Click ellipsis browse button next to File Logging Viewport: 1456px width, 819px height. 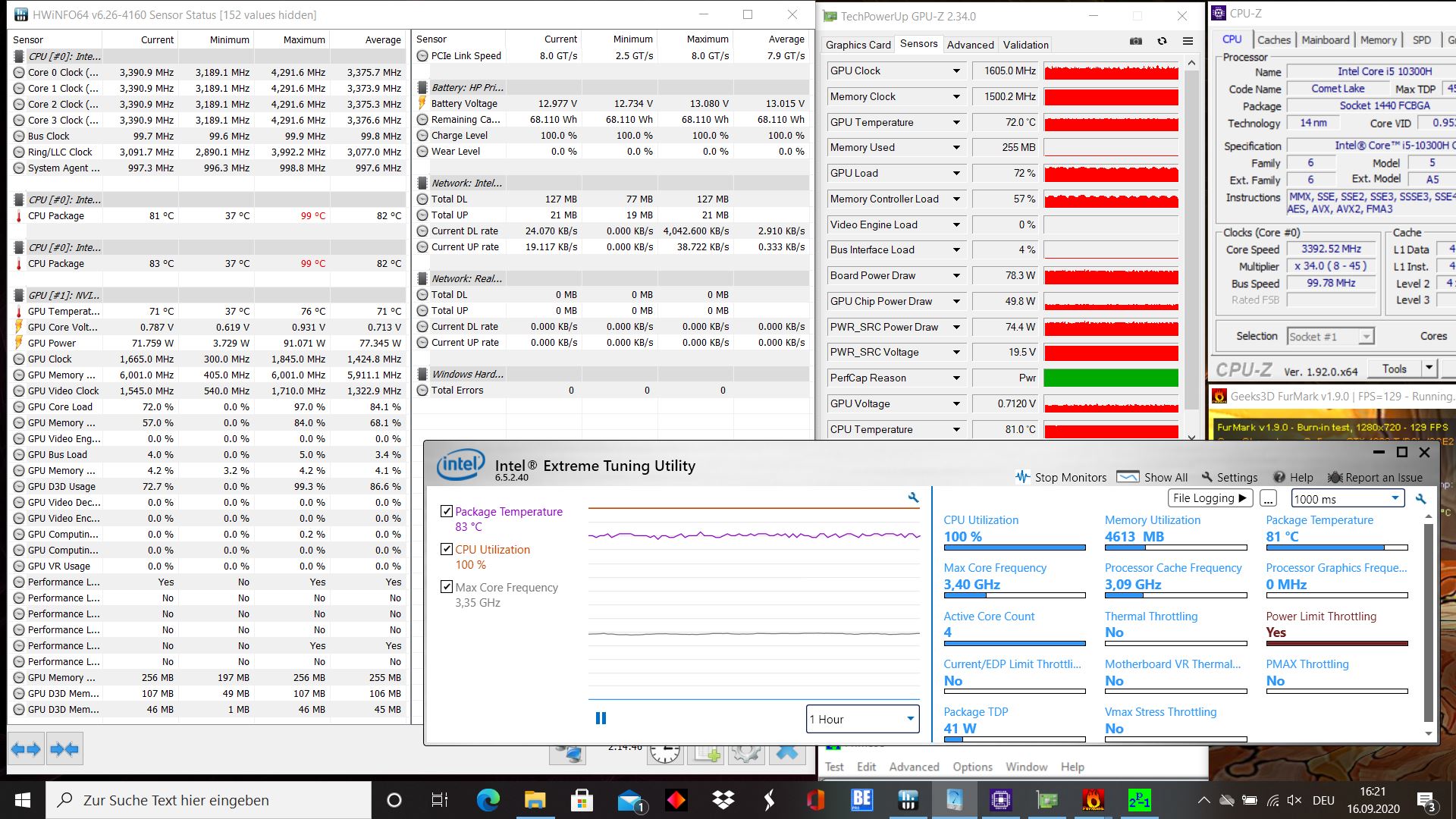point(1268,499)
